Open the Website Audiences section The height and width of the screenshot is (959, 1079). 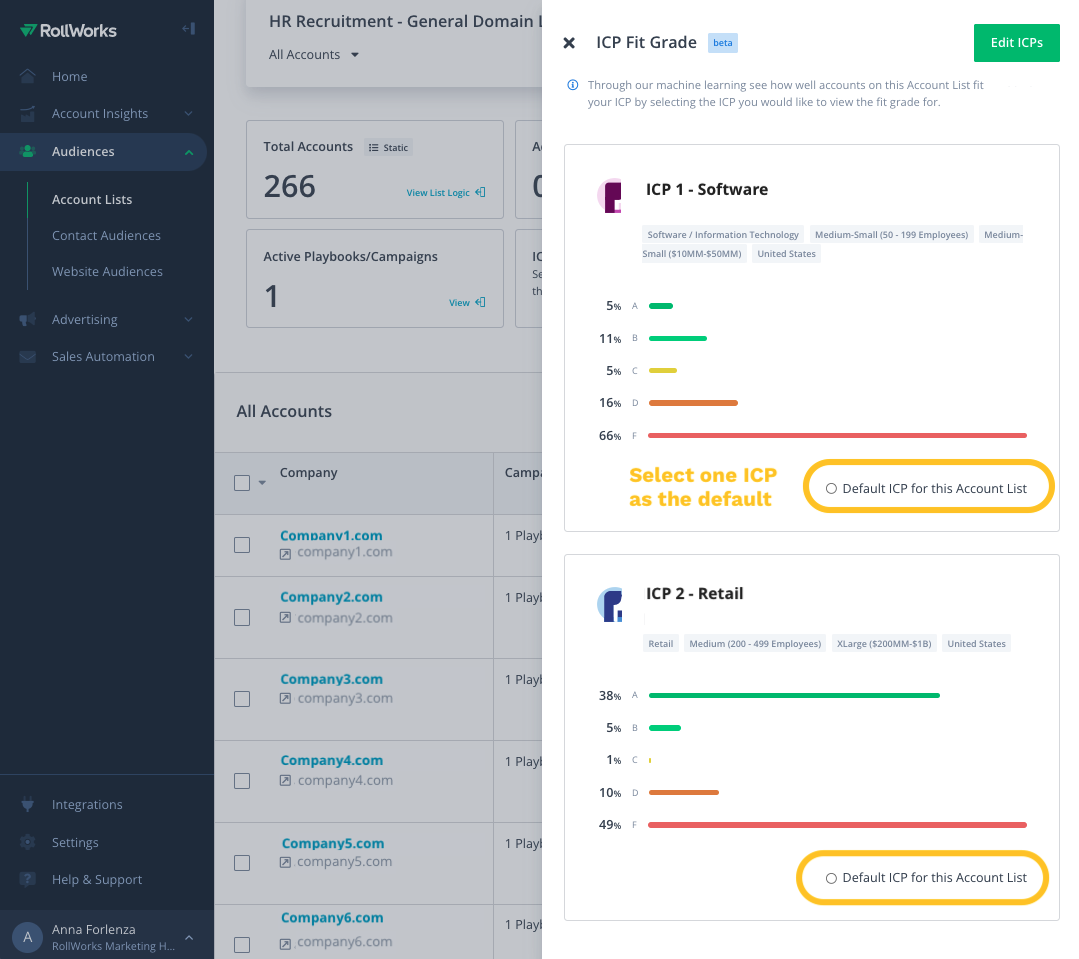(x=107, y=271)
